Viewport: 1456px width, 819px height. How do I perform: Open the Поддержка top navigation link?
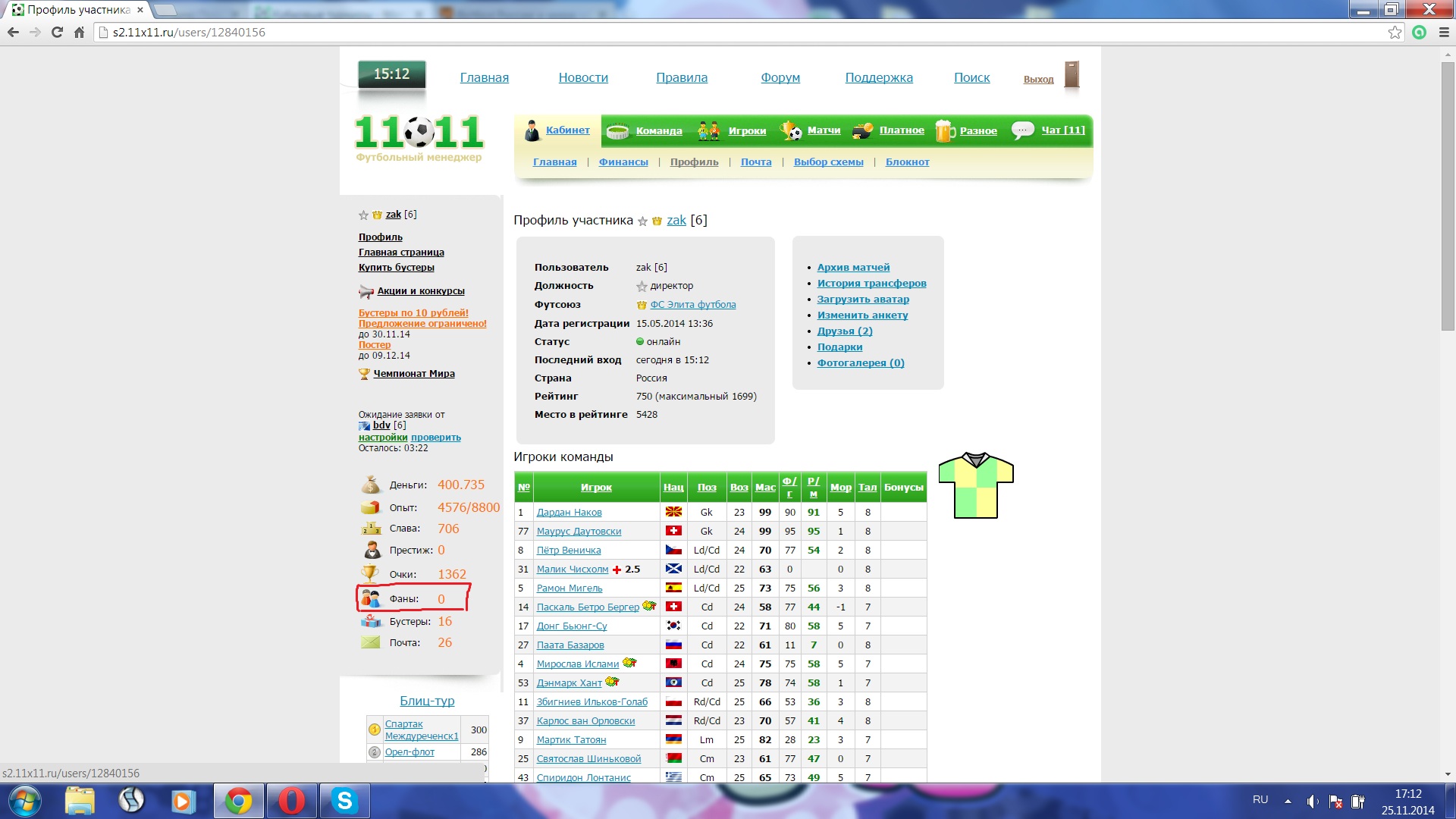point(879,77)
